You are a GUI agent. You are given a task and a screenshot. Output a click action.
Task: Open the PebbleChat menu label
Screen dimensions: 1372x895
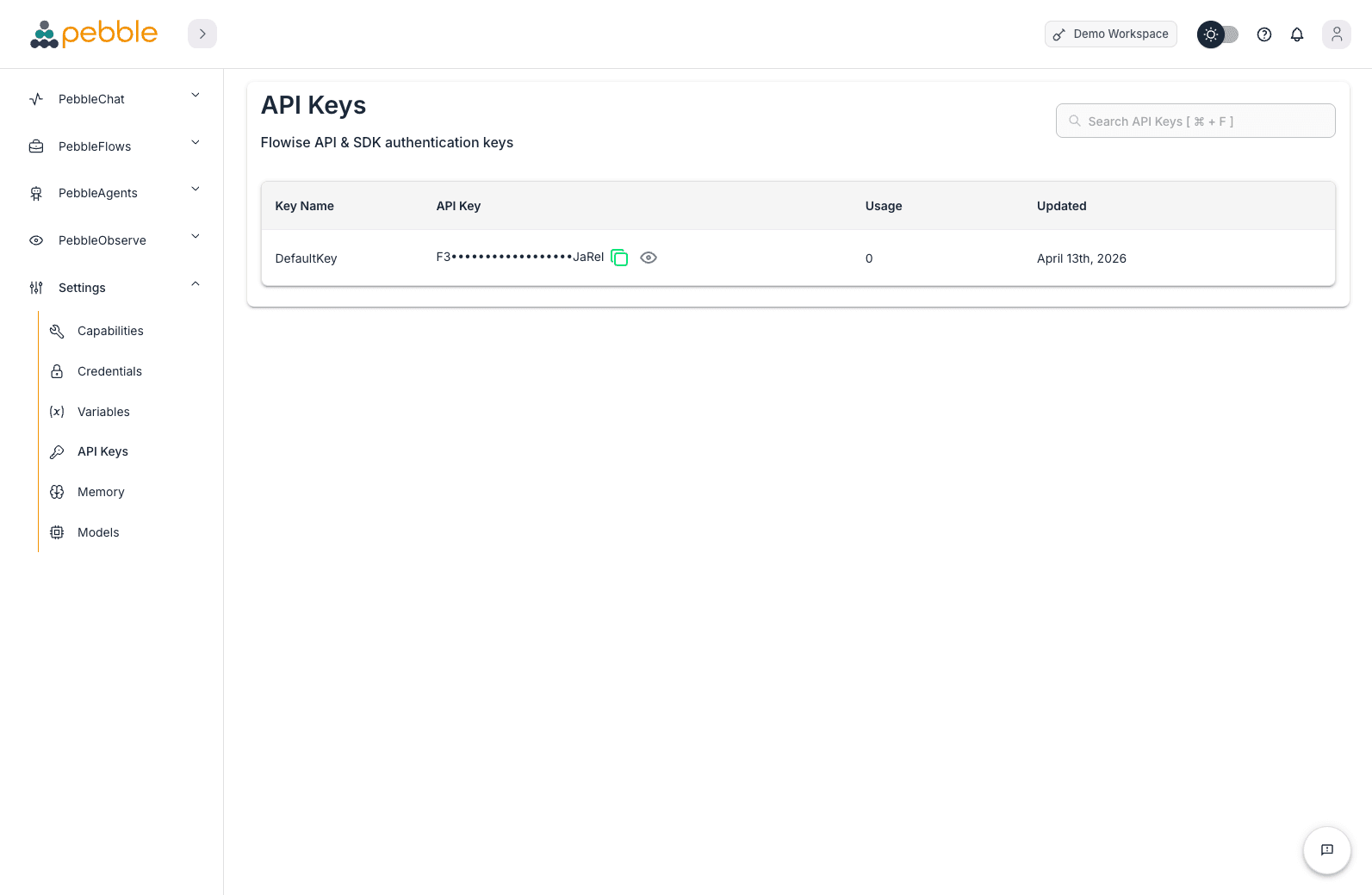tap(91, 99)
